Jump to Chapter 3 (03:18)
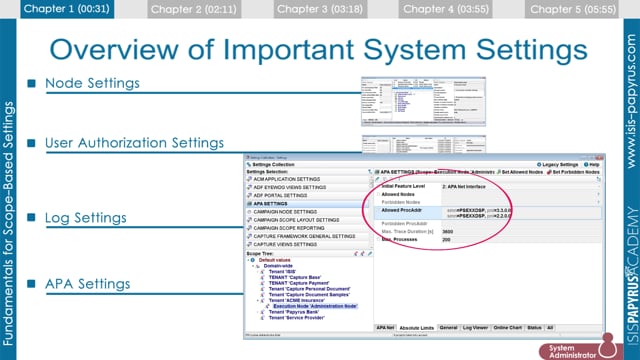The height and width of the screenshot is (360, 640). point(320,9)
